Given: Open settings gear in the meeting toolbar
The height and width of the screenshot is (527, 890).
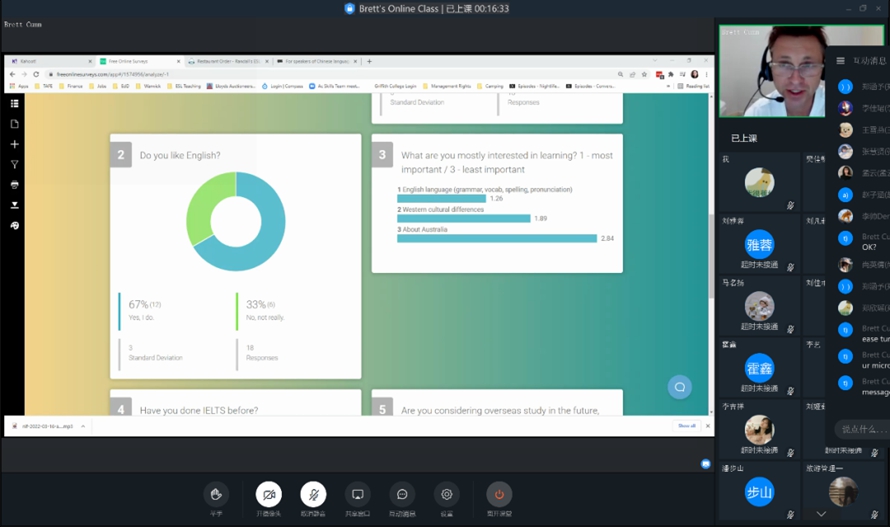Looking at the screenshot, I should tap(446, 494).
